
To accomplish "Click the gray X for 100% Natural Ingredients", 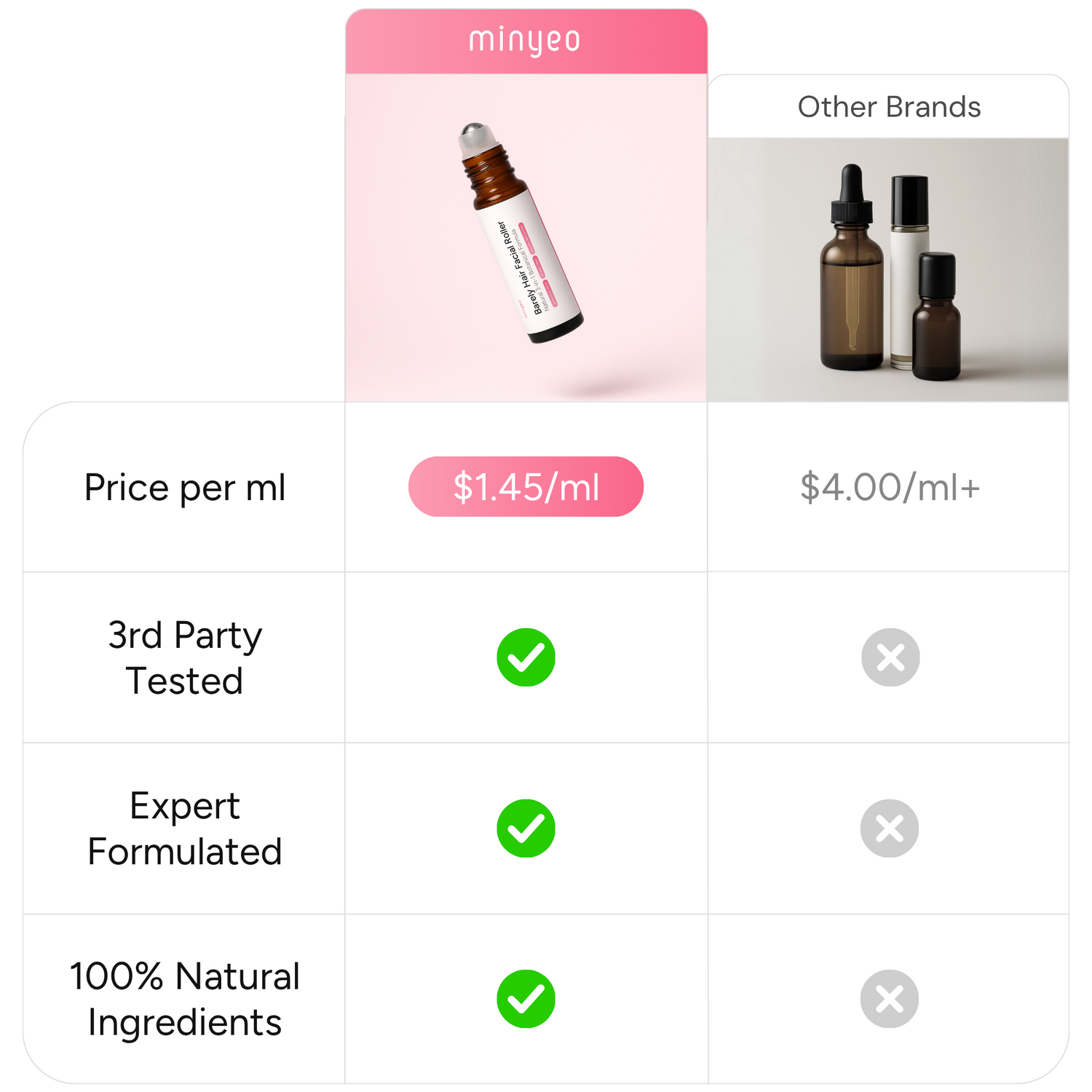I will tap(889, 999).
